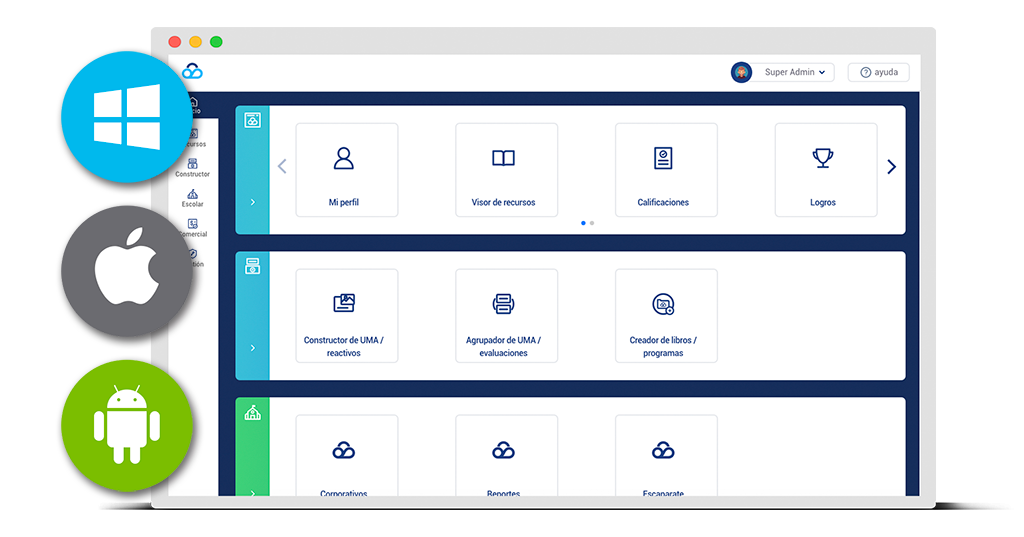The image size is (1024, 537).
Task: Expand the Super Admin dropdown
Action: click(x=796, y=72)
